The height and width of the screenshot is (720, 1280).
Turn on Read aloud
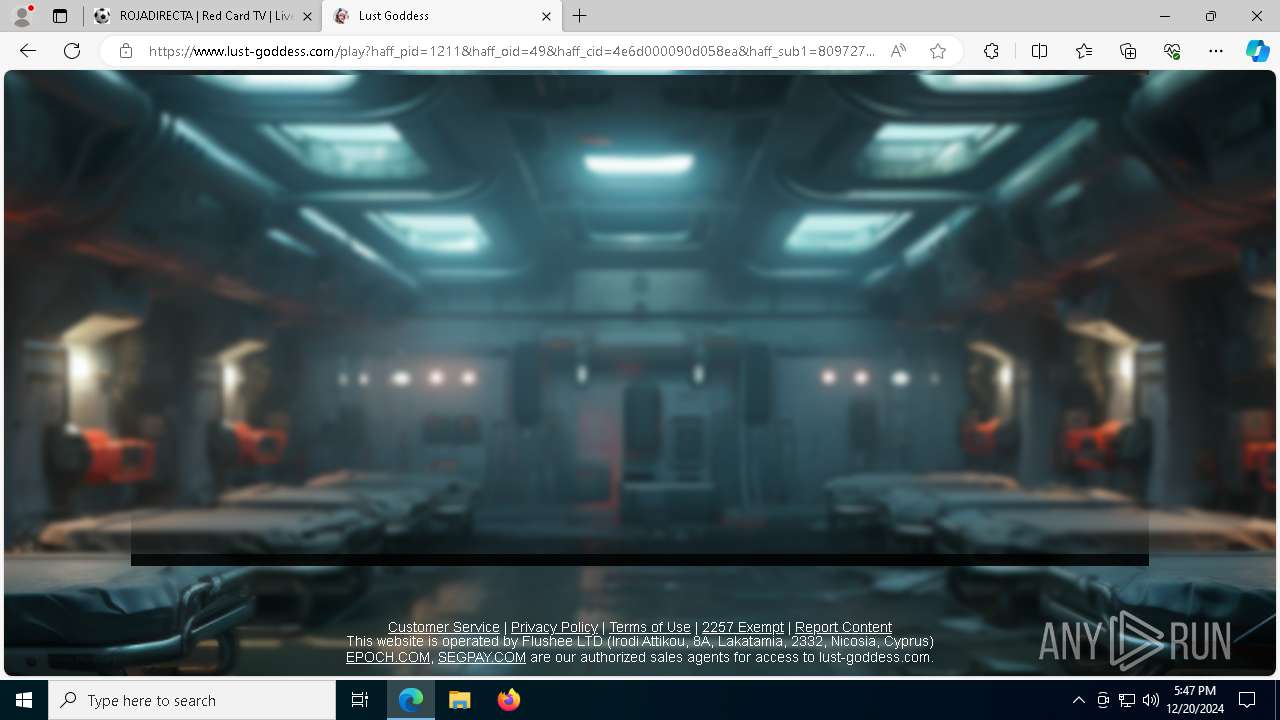point(898,51)
